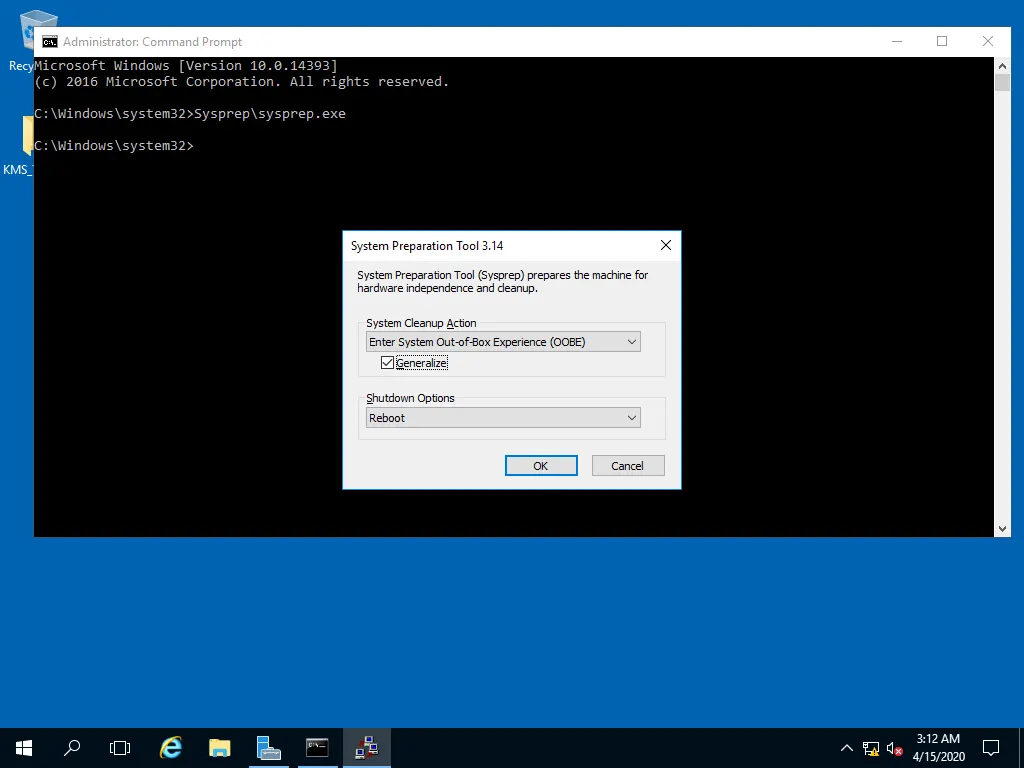
Task: Open Server Manager from the taskbar
Action: [x=268, y=748]
